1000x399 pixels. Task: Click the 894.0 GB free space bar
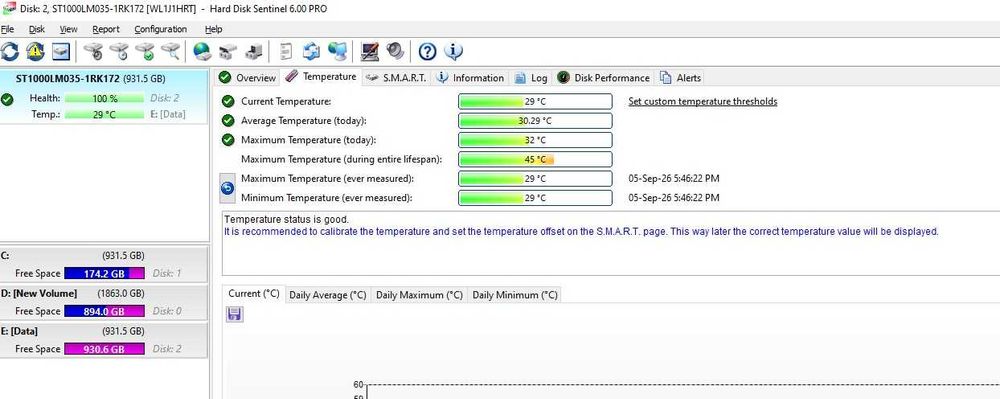pyautogui.click(x=105, y=311)
